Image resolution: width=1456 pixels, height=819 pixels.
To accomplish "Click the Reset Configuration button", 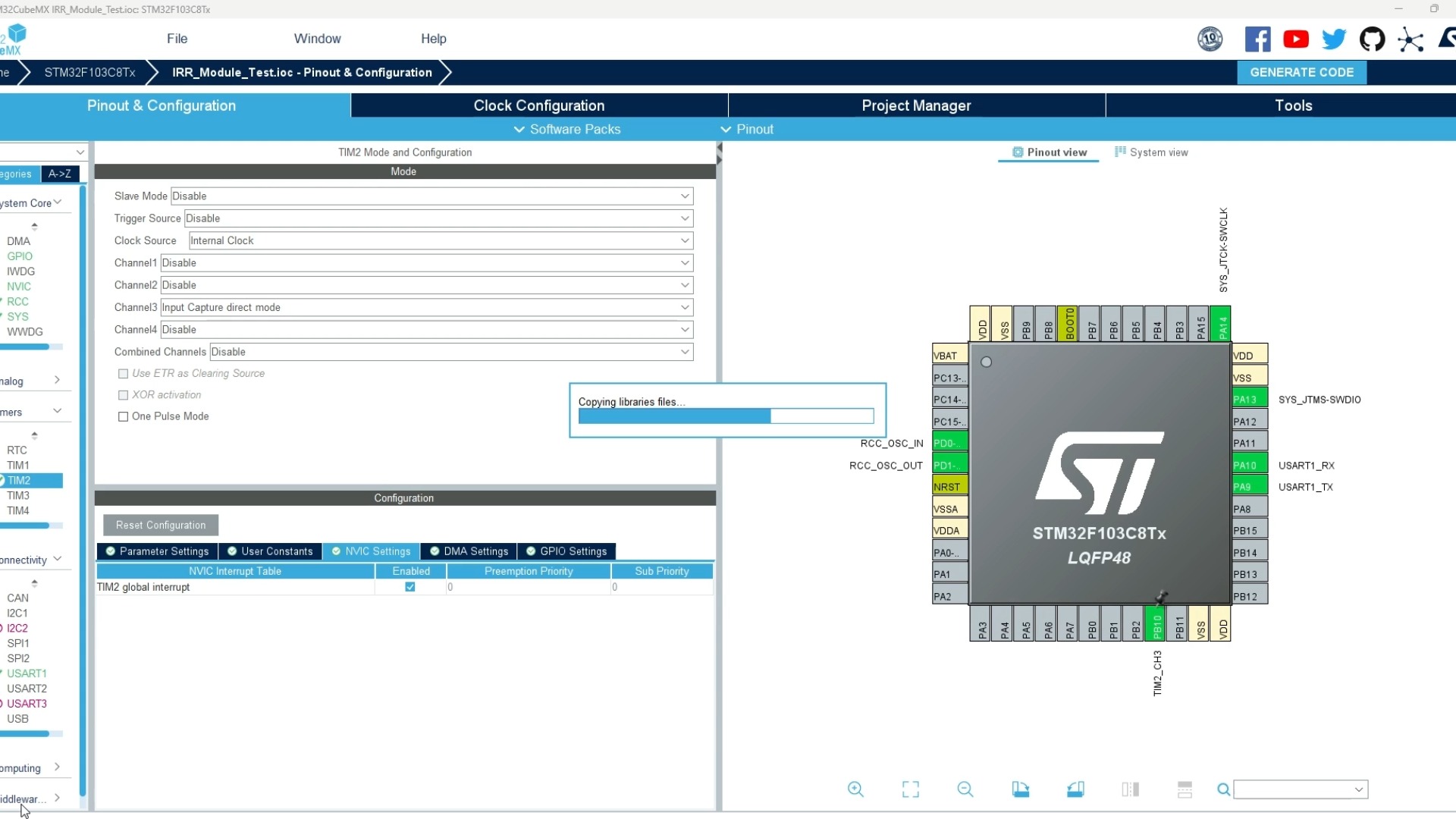I will click(161, 525).
